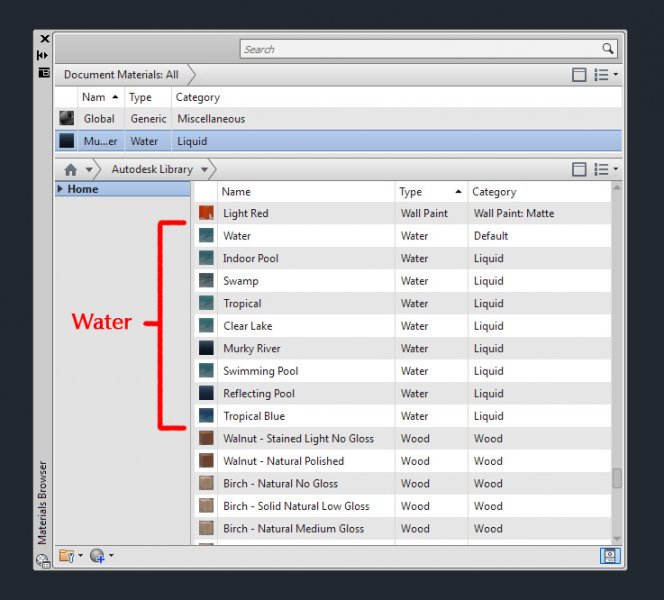This screenshot has width=664, height=600.
Task: Click the Clear Lake material swatch
Action: point(206,325)
